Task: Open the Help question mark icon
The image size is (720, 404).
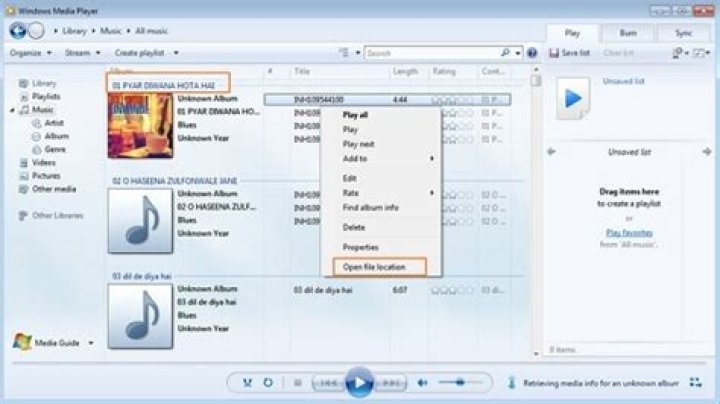Action: 532,53
